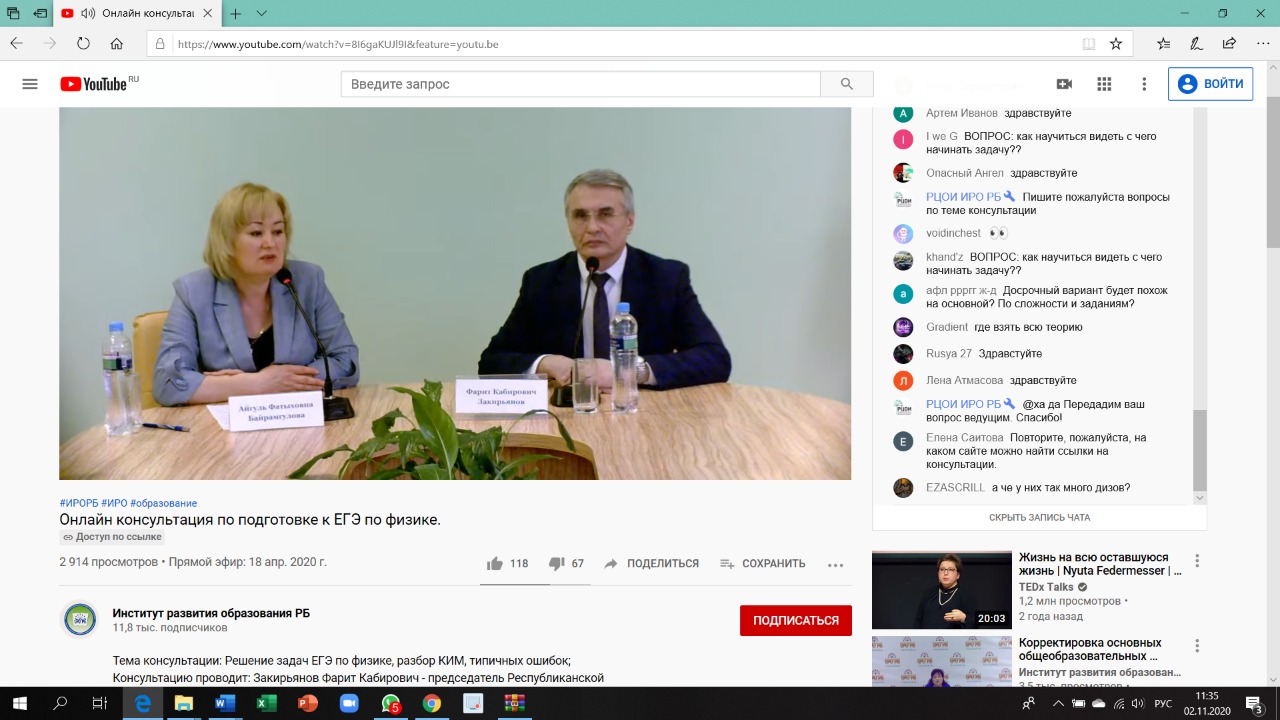The height and width of the screenshot is (720, 1280).
Task: Dislike the video with thumbs down
Action: [x=557, y=564]
